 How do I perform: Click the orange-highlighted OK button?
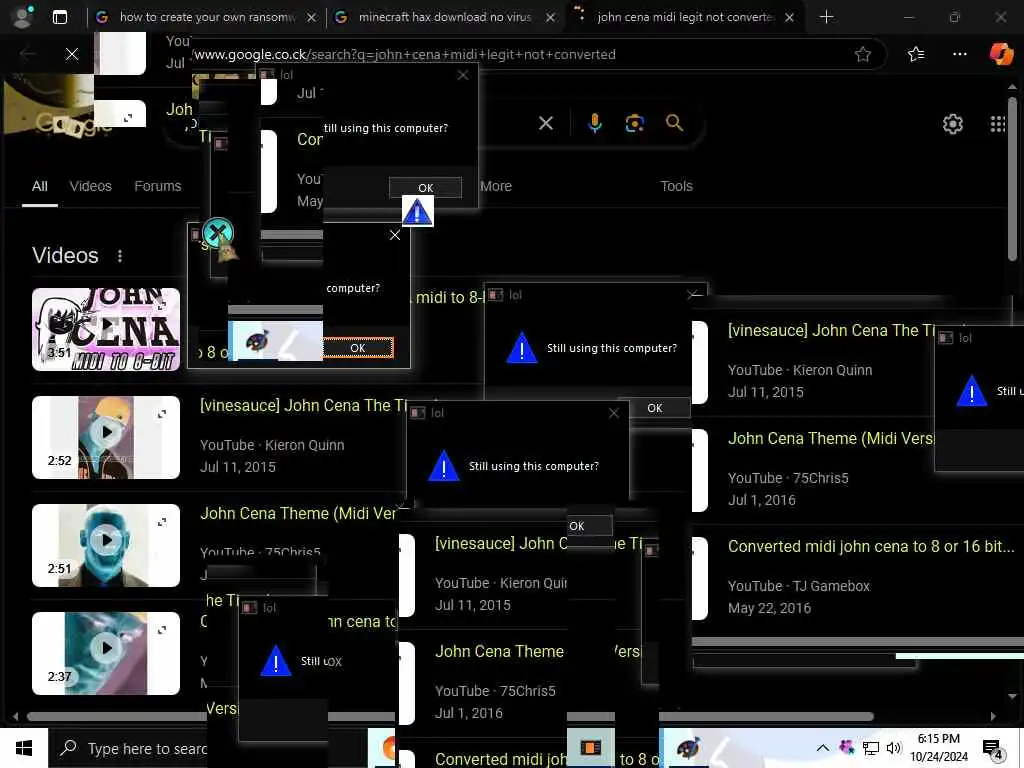(x=358, y=347)
